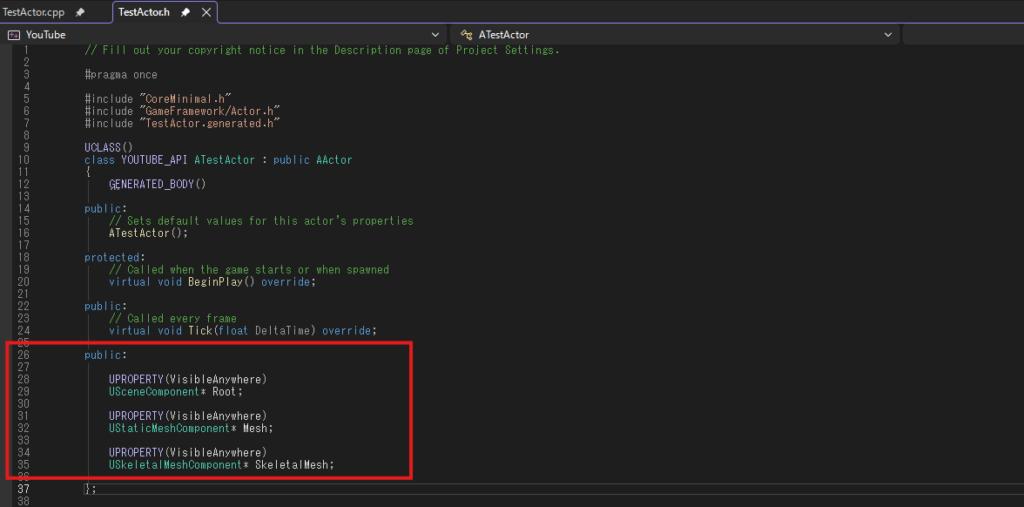Close the TestActor.h tab
The width and height of the screenshot is (1024, 507).
[206, 12]
